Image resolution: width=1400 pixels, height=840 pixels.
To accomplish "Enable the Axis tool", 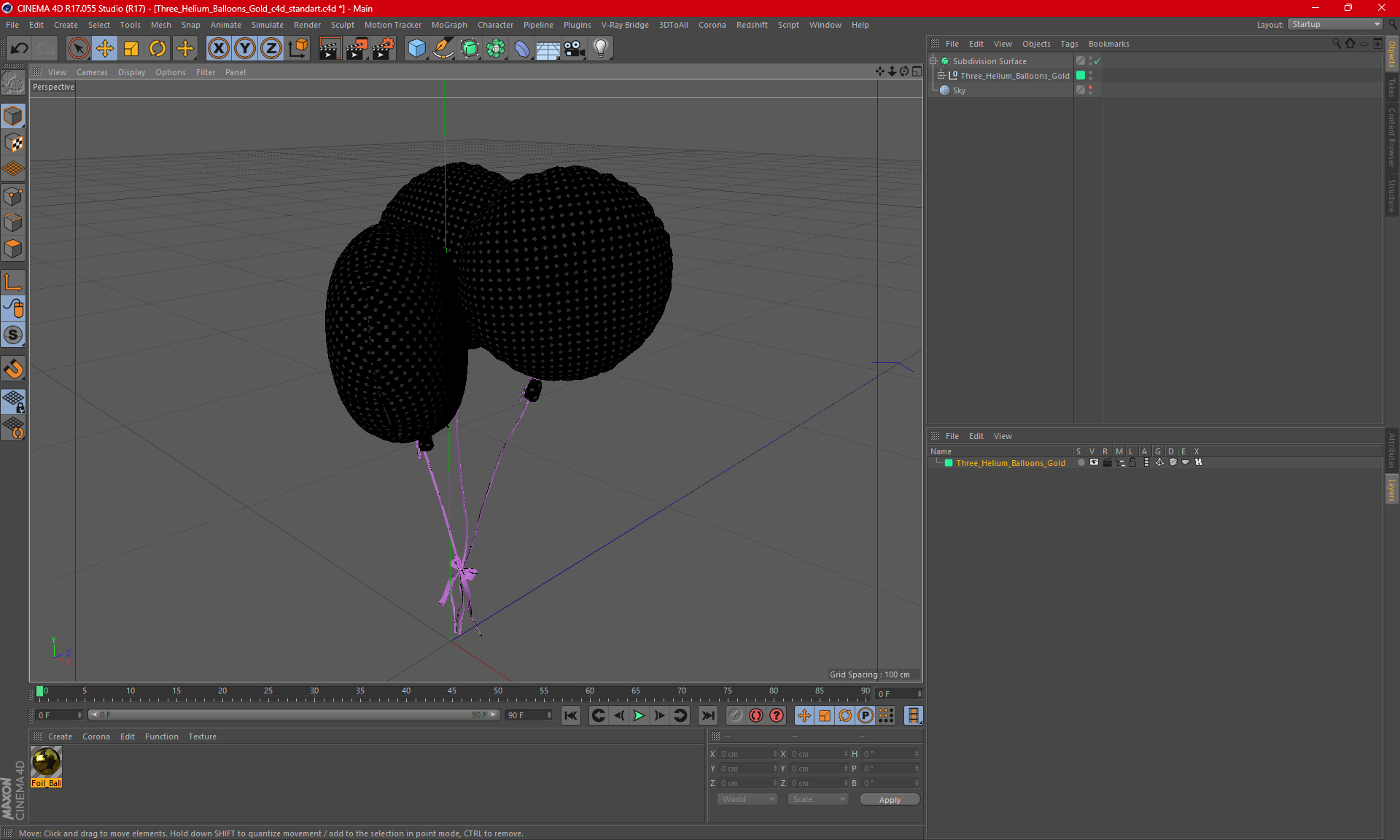I will [13, 282].
